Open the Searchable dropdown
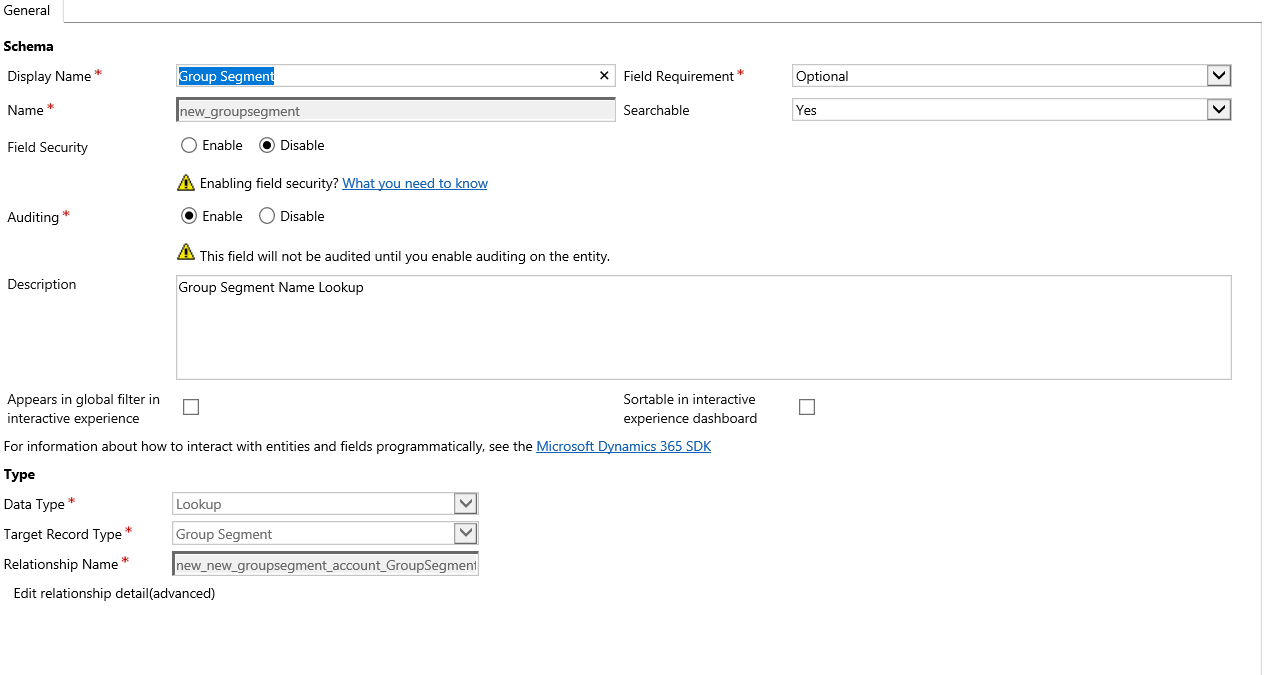The height and width of the screenshot is (675, 1269). click(1217, 110)
